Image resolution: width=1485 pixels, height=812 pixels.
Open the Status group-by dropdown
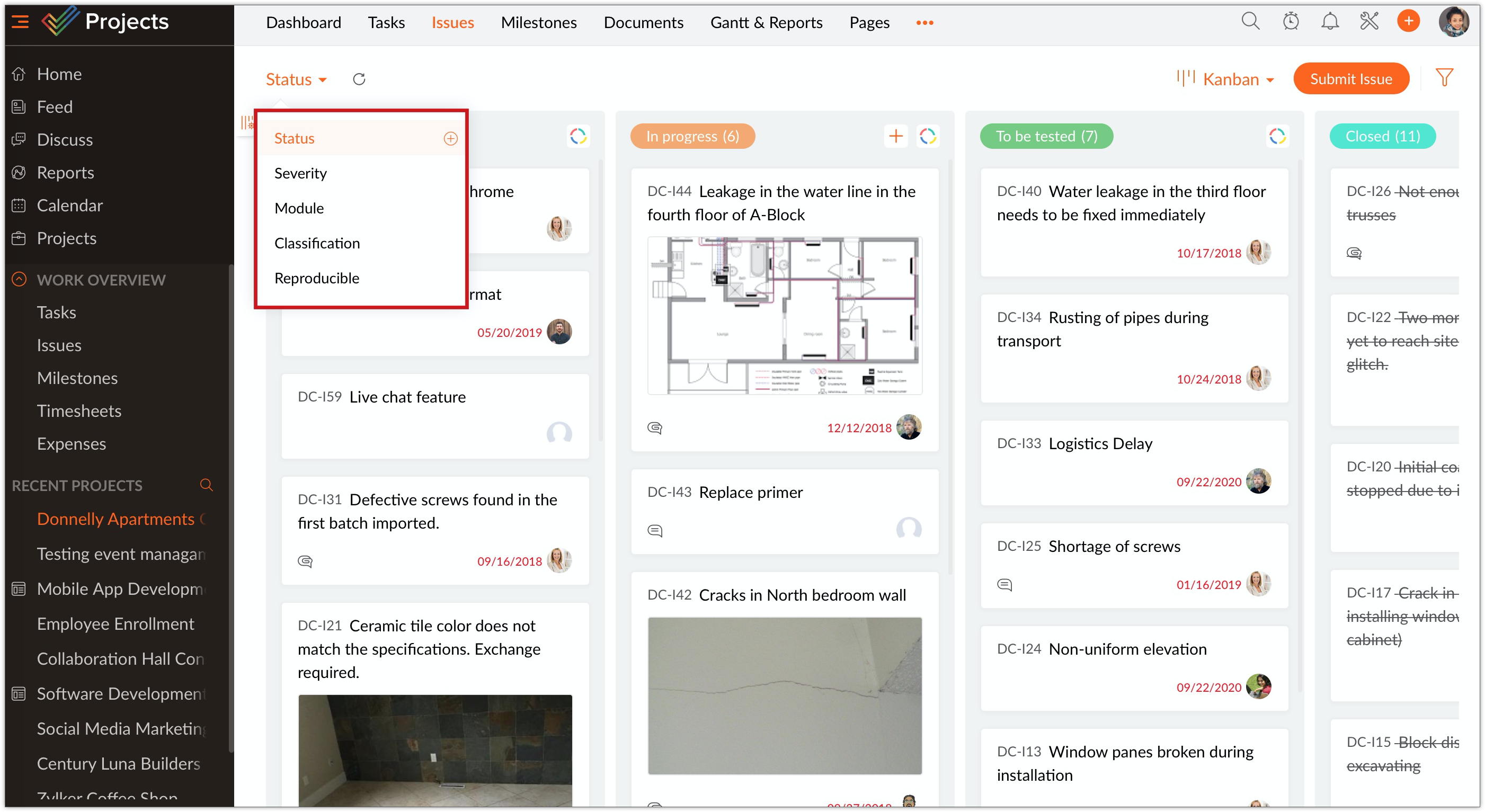(296, 79)
